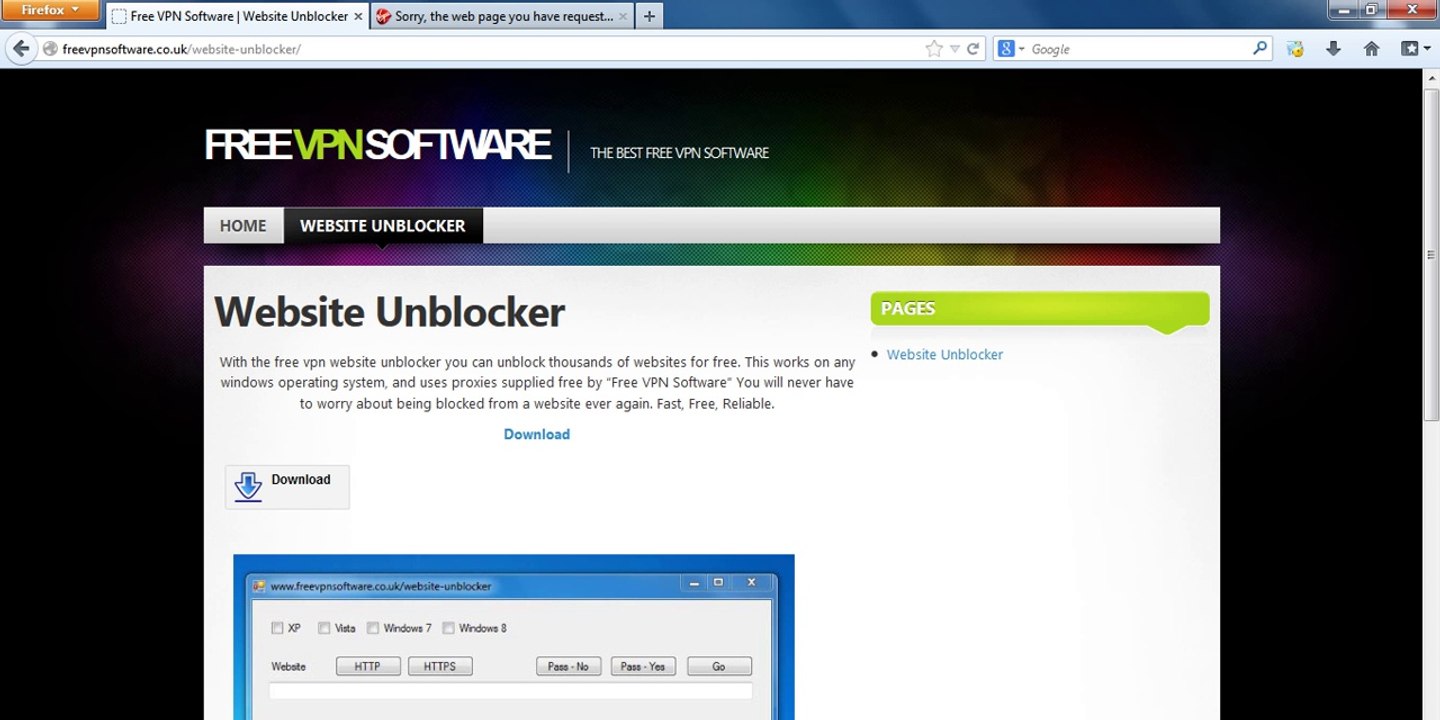This screenshot has width=1440, height=720.
Task: Close the 'Sorry, the web page' tab
Action: coord(624,16)
